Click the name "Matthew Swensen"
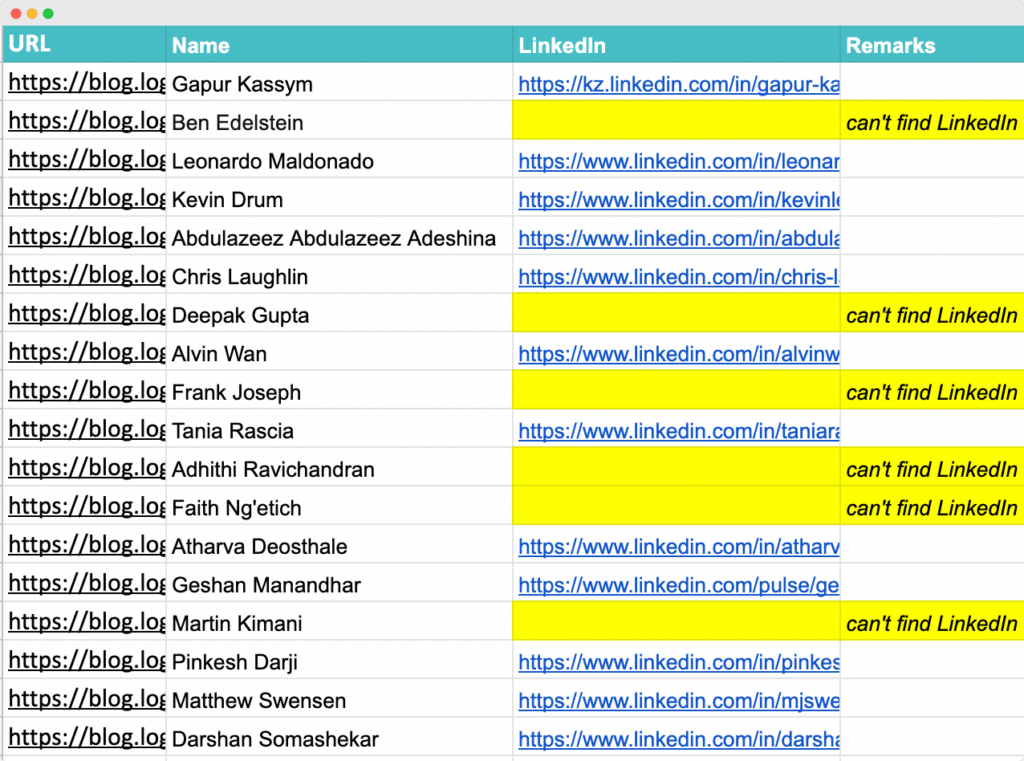Screen dimensions: 1024x761 coord(259,701)
